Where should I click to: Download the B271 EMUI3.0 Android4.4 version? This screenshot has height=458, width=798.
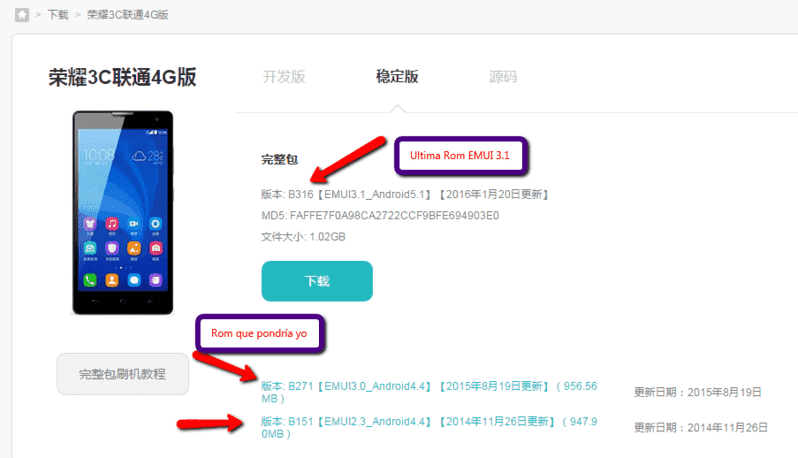point(429,392)
